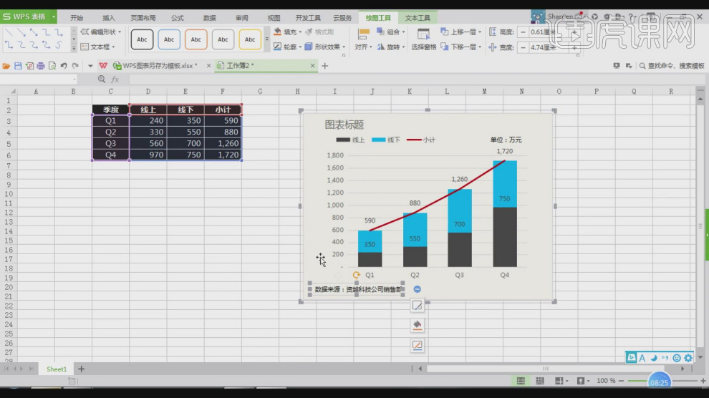Open the selection pane (选择窗格)
This screenshot has width=709, height=399.
pos(424,39)
